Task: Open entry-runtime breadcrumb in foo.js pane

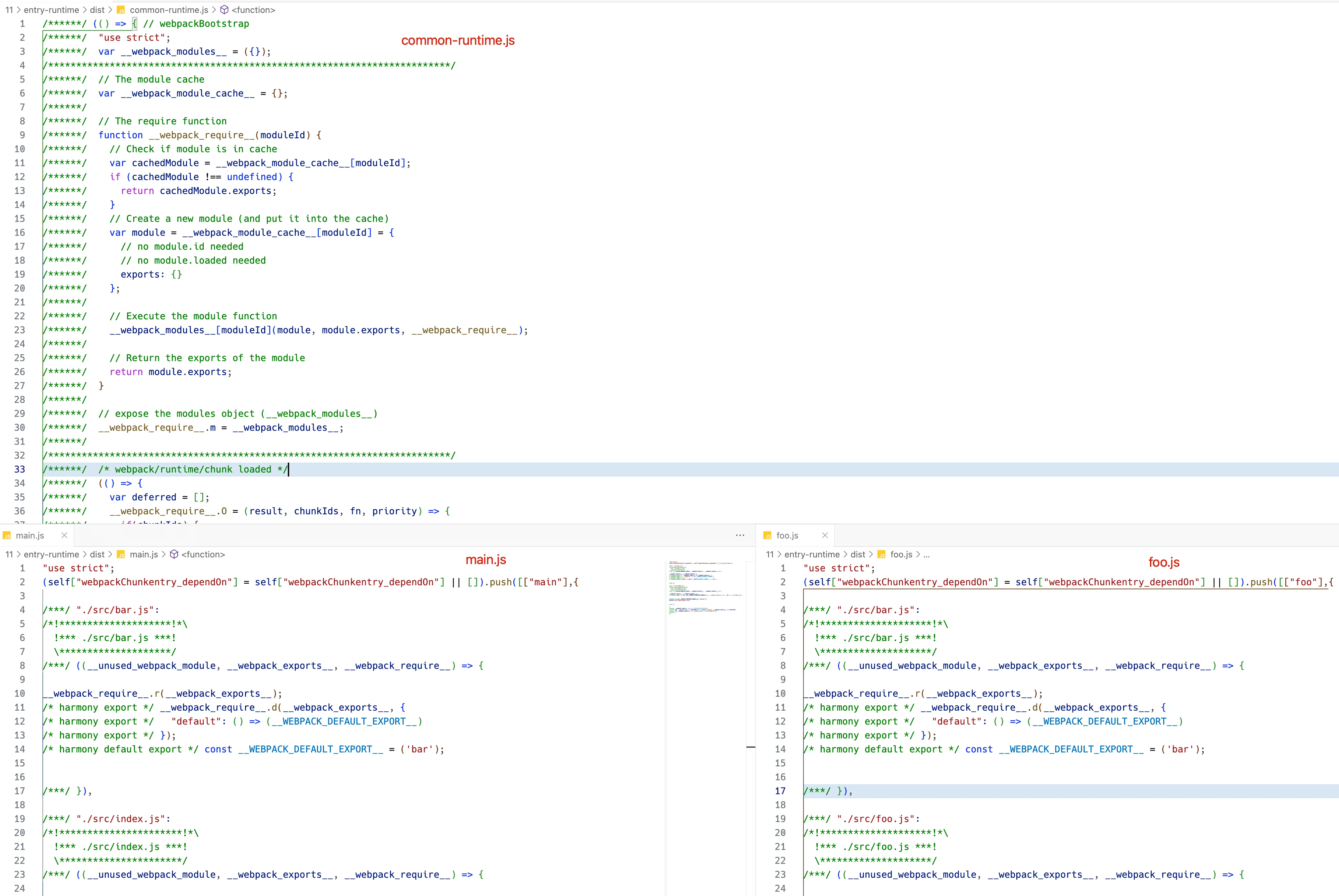Action: pos(812,554)
